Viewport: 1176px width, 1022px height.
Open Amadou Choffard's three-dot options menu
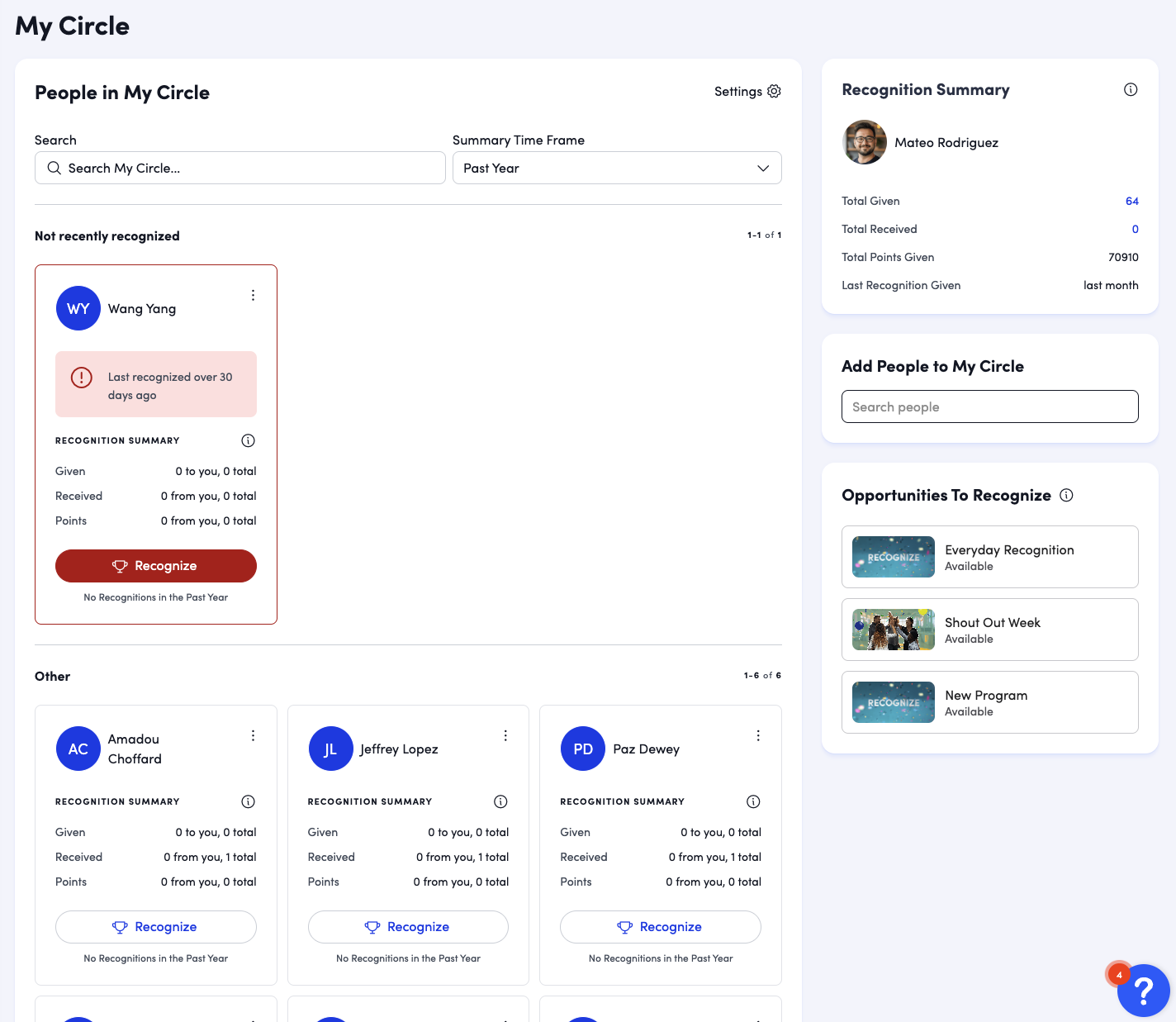pyautogui.click(x=253, y=736)
